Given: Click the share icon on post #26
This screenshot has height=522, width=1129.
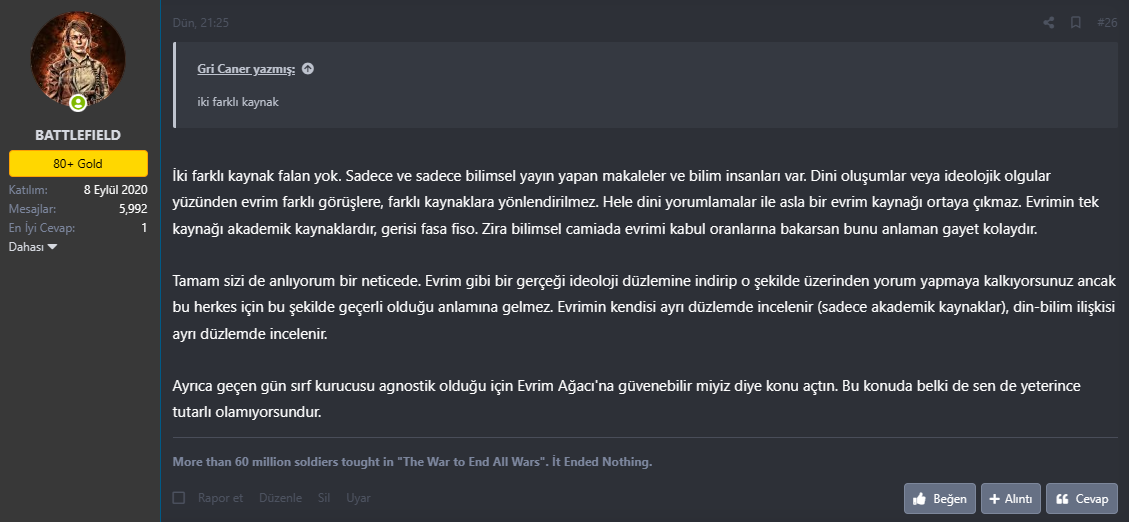Looking at the screenshot, I should 1048,22.
